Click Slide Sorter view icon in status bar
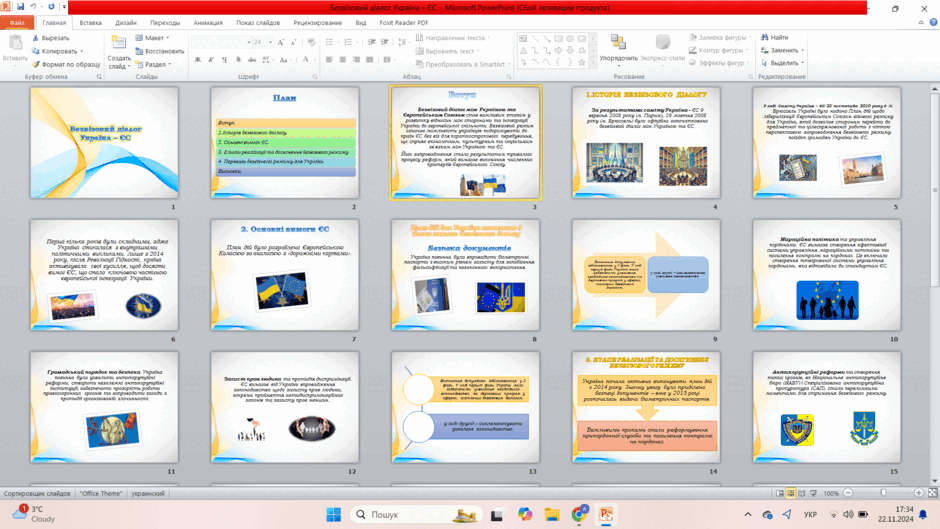 (x=791, y=493)
